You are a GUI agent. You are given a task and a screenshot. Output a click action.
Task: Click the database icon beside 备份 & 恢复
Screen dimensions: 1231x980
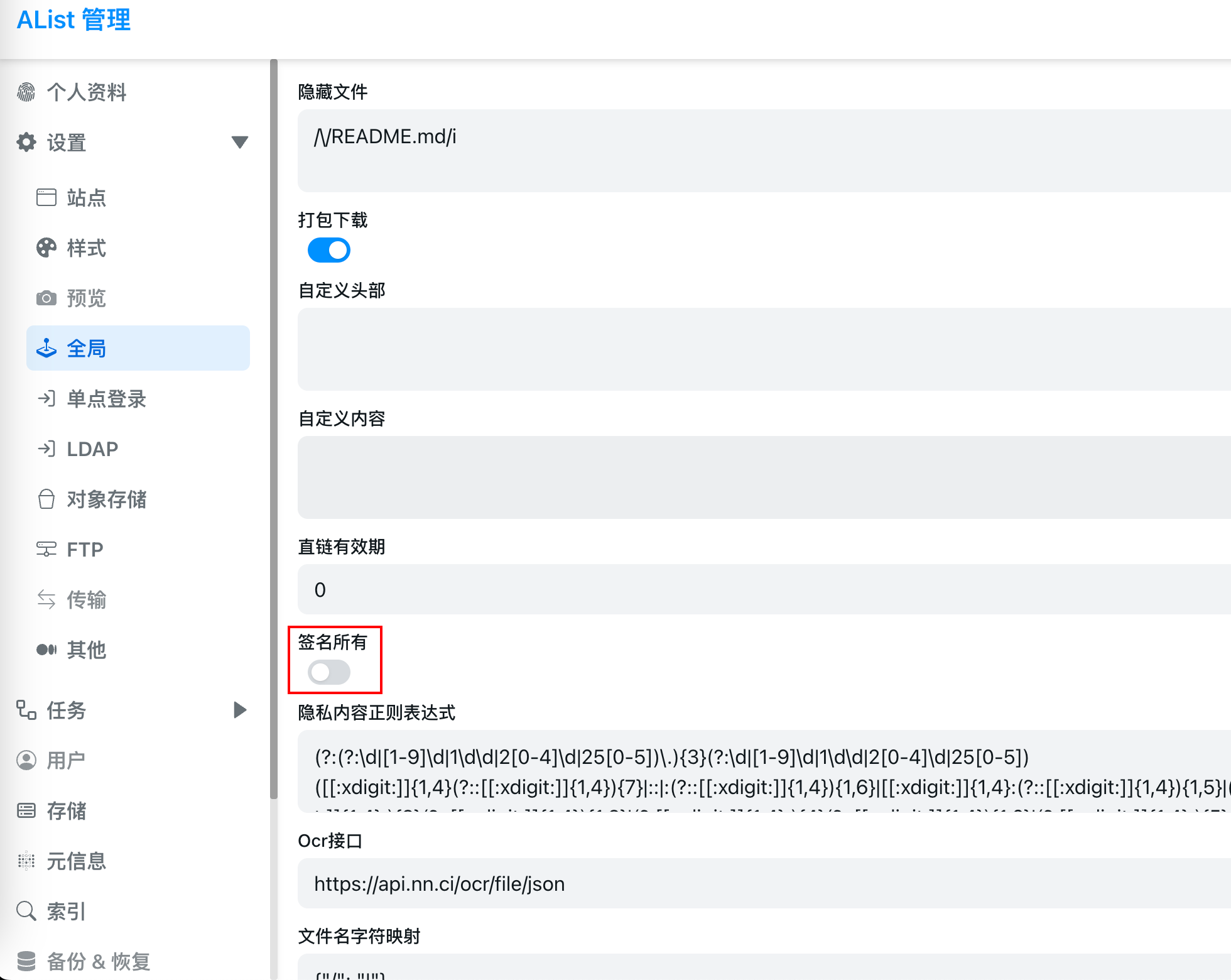(26, 961)
